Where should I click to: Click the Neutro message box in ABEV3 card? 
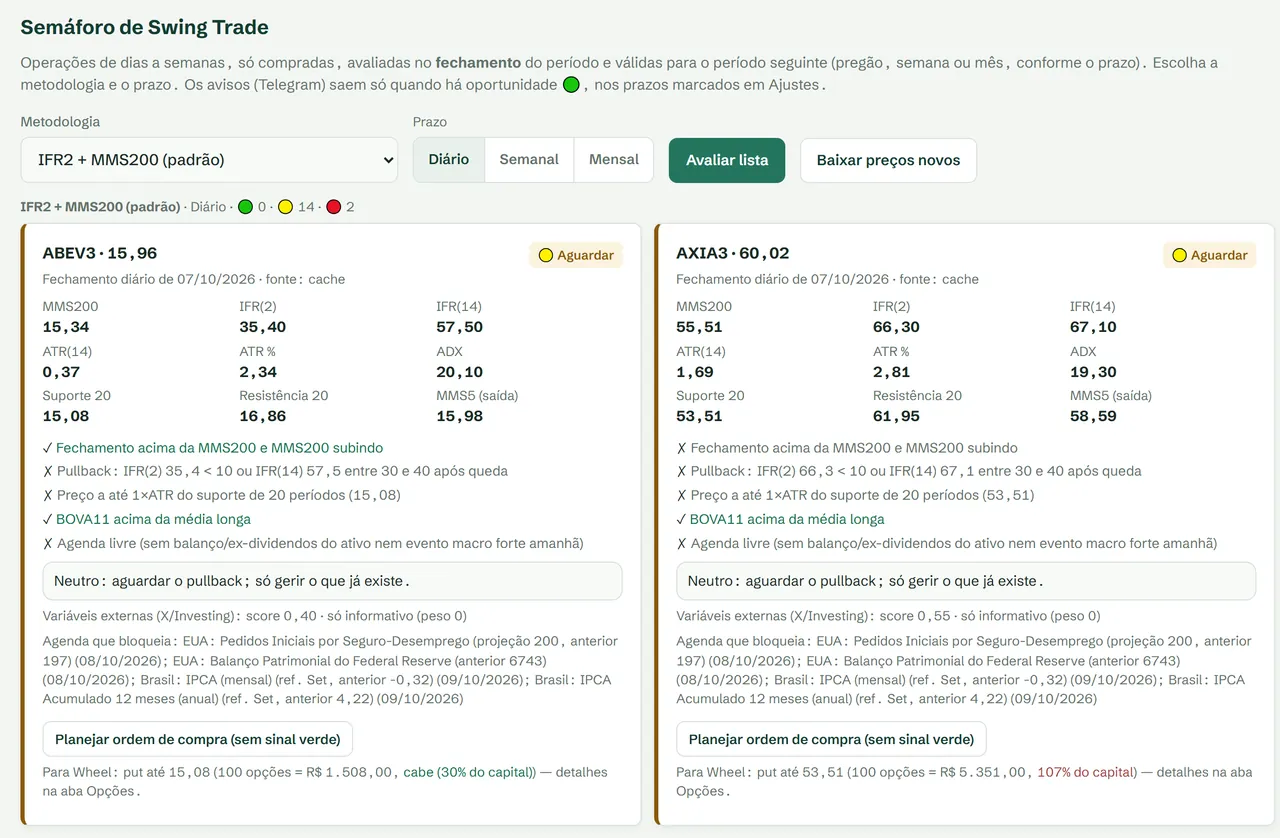pos(332,581)
